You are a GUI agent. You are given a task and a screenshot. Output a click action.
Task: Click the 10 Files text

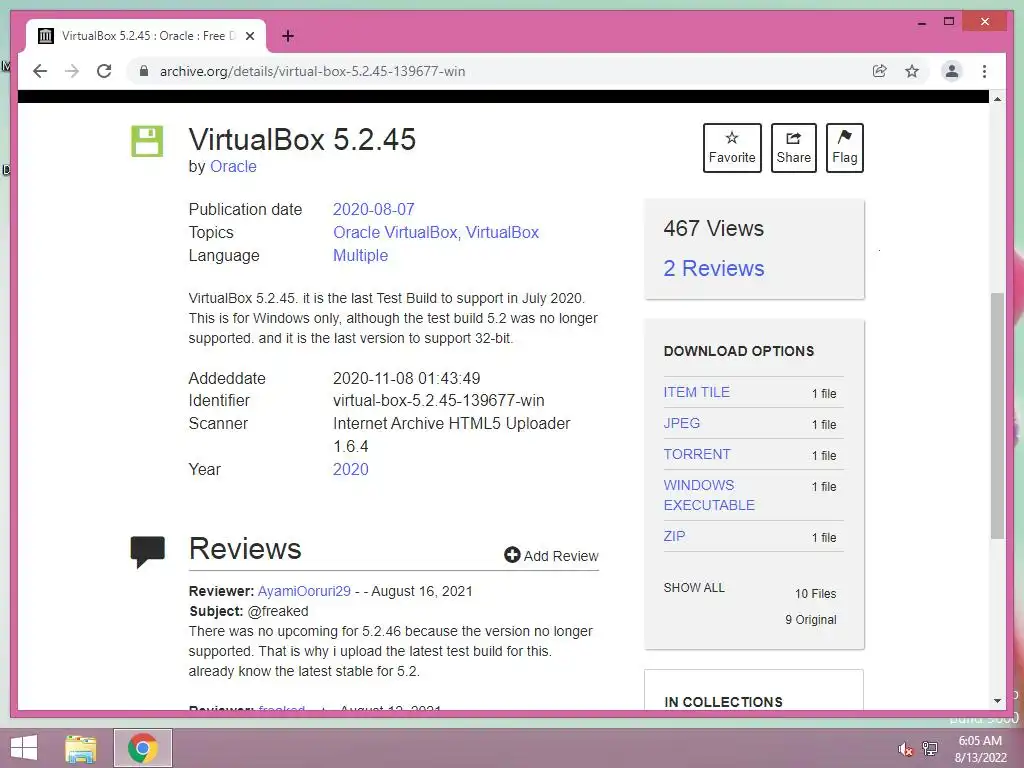pos(816,594)
